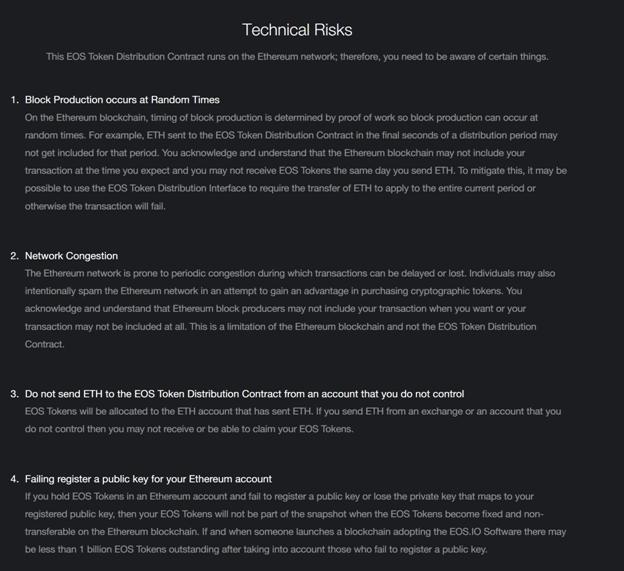Screen dimensions: 624x571
Task: Click the line mentioning EOS.IO Software
Action: pyautogui.click(x=295, y=532)
